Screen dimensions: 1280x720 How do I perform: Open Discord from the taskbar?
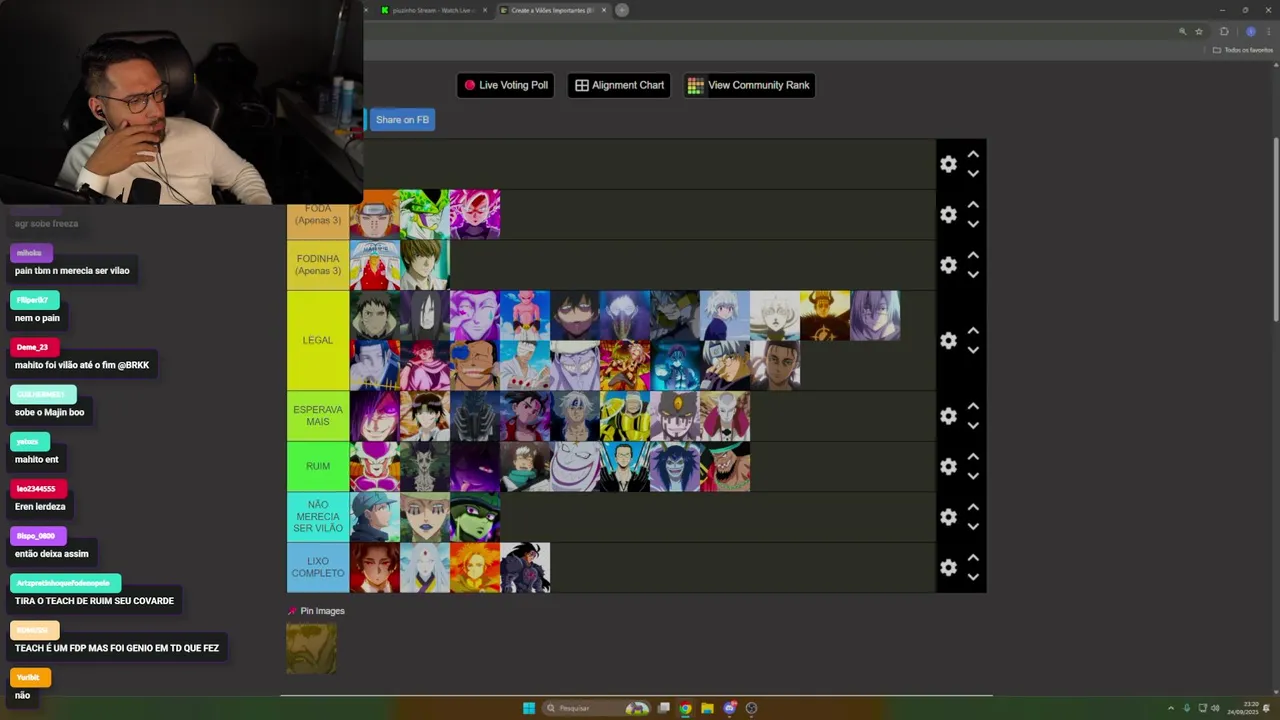pos(730,708)
